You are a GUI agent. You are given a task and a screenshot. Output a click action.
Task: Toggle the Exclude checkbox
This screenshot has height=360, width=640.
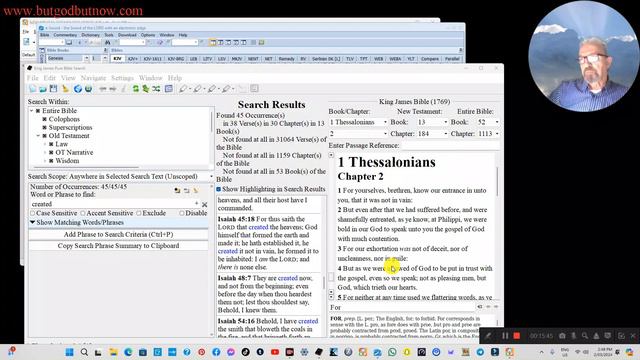click(139, 213)
